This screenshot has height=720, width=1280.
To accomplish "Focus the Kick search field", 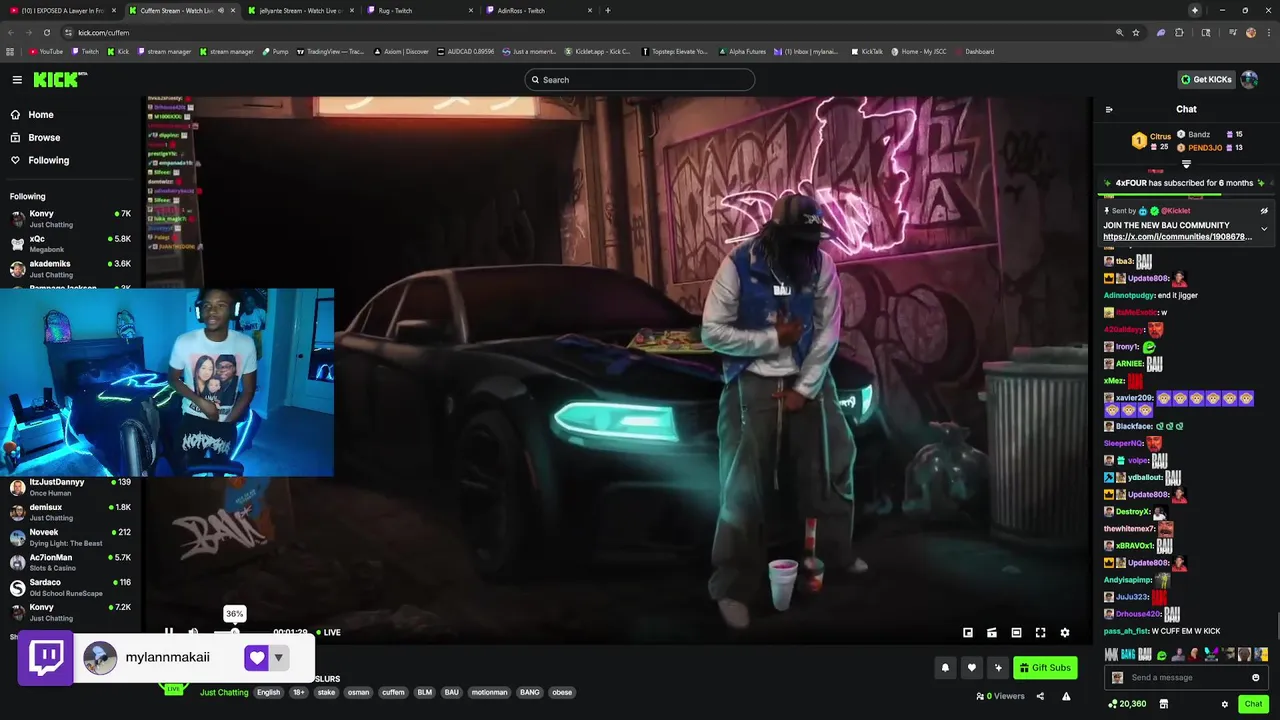I will pos(640,80).
